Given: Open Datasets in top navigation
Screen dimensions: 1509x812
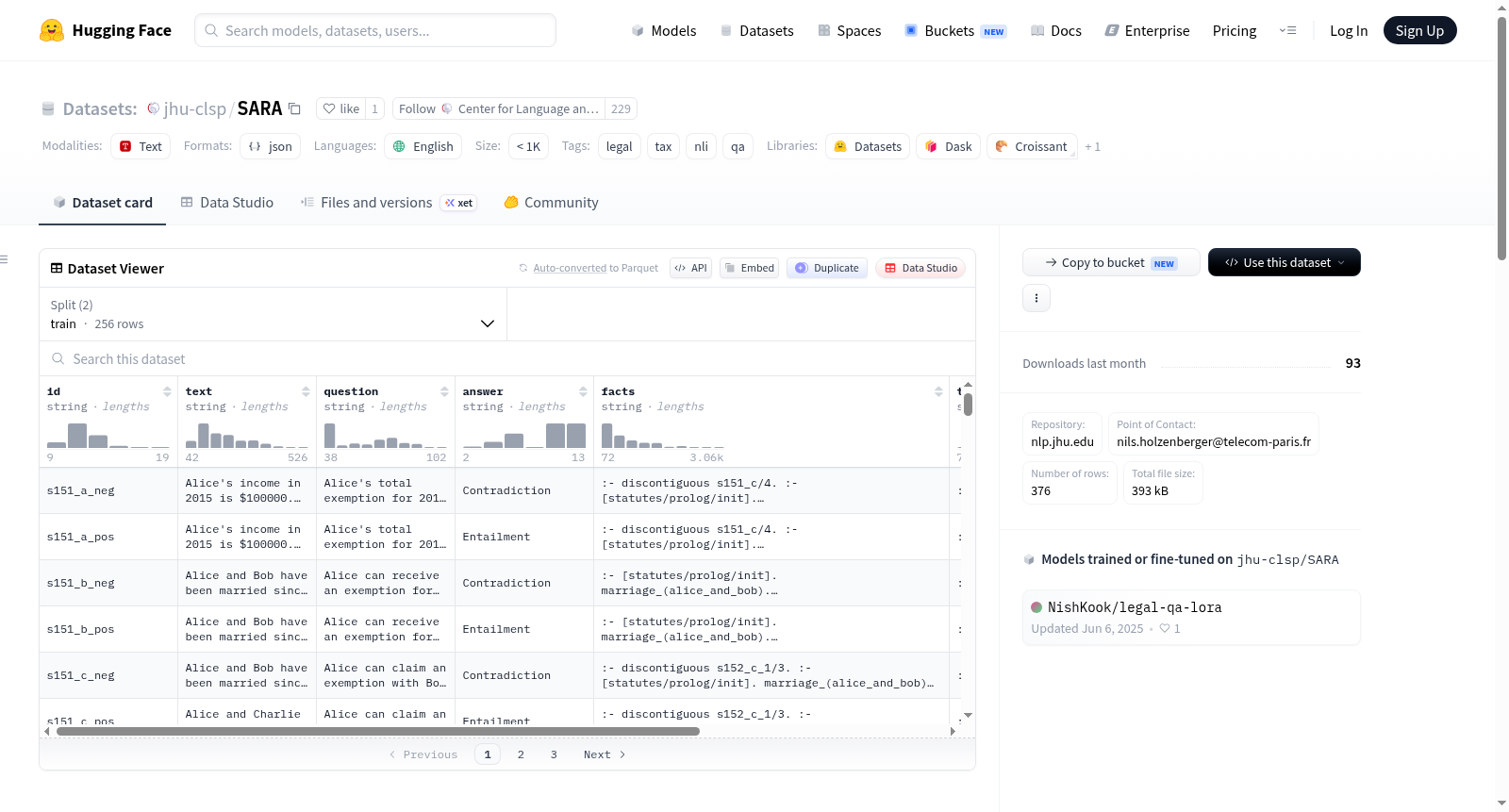Looking at the screenshot, I should pos(757,31).
